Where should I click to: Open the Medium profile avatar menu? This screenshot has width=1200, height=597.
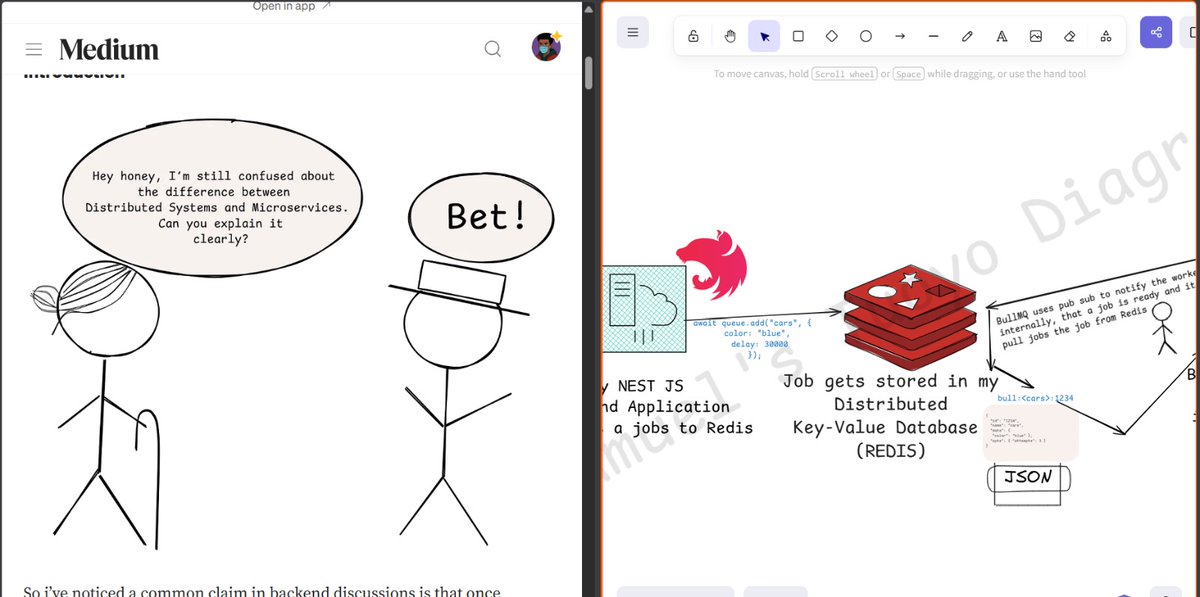coord(546,47)
